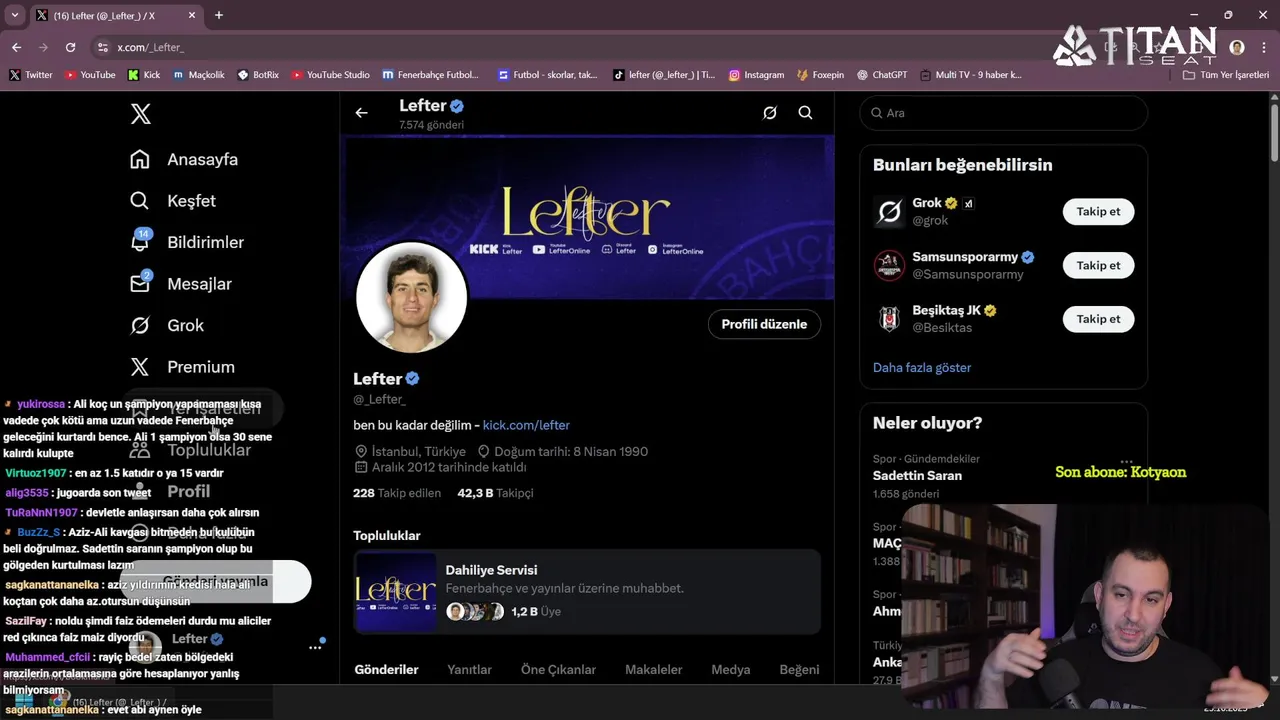Open Tüm Yer İşaretleri bookmarks folder
The width and height of the screenshot is (1280, 720).
1227,75
